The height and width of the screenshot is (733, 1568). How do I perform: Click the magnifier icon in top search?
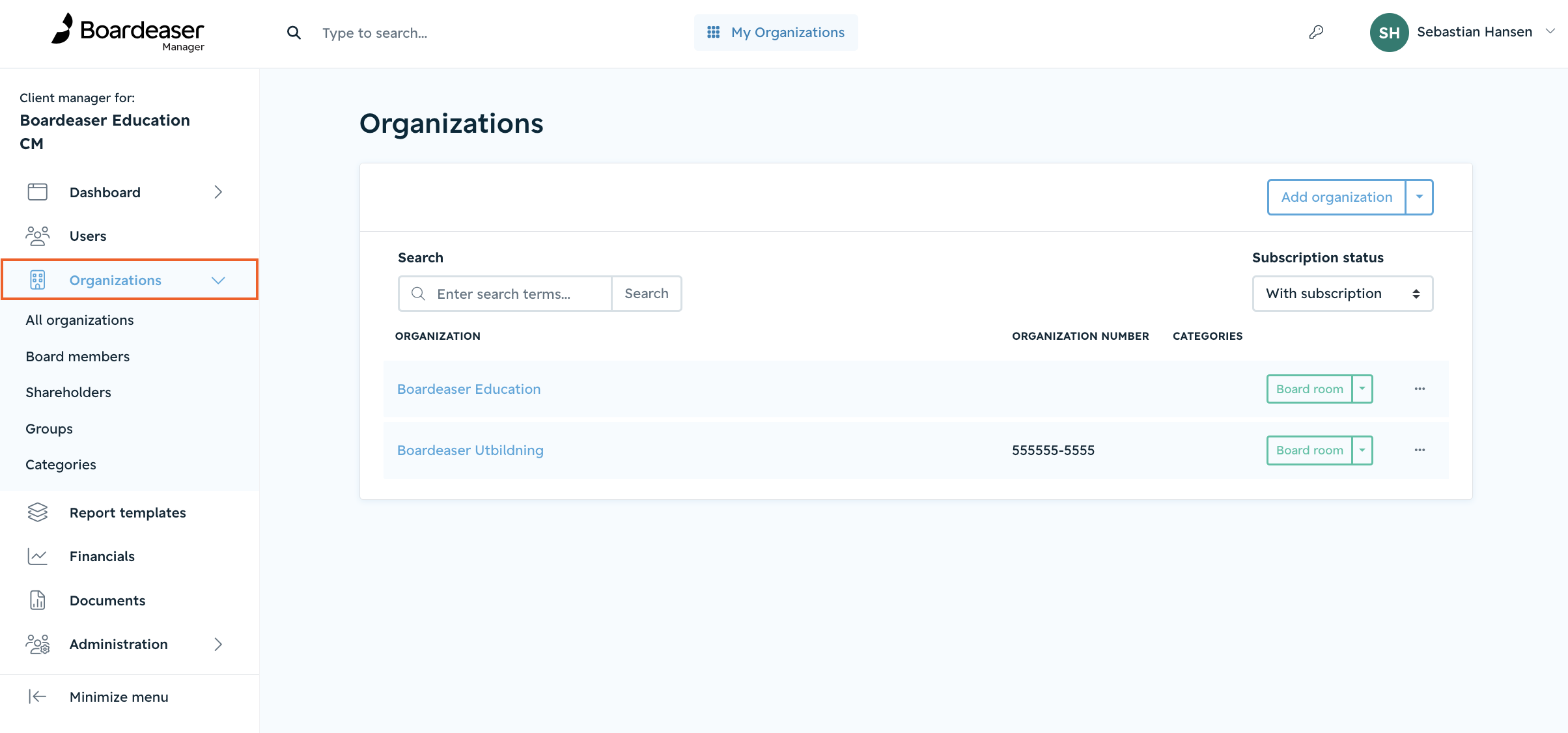pyautogui.click(x=294, y=33)
